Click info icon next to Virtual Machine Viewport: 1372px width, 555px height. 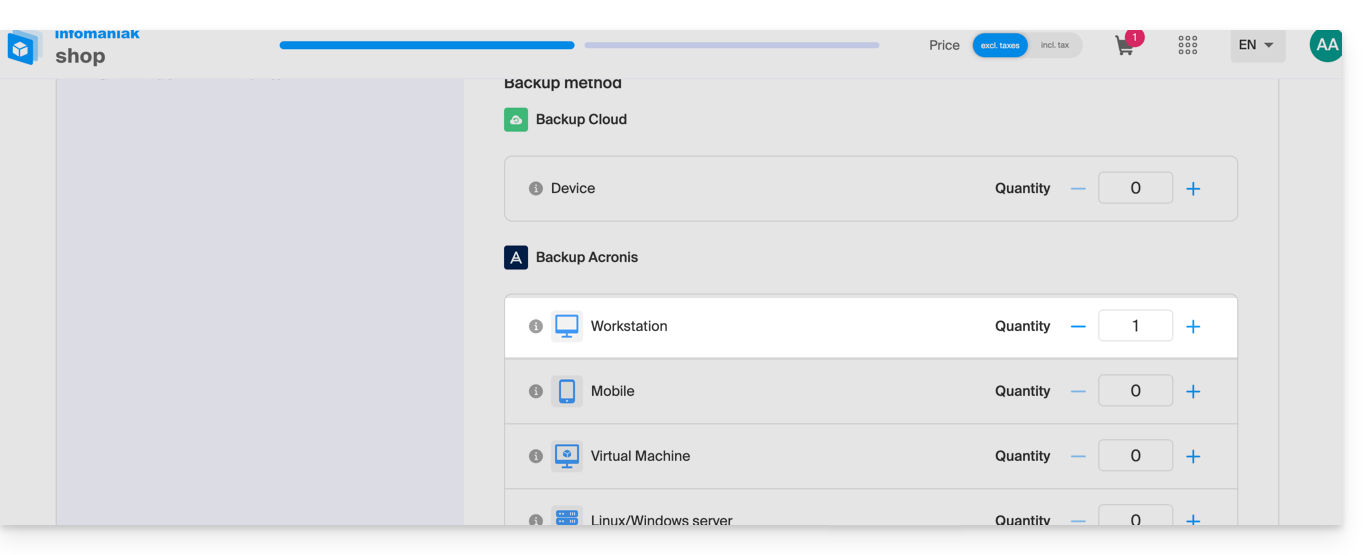535,457
